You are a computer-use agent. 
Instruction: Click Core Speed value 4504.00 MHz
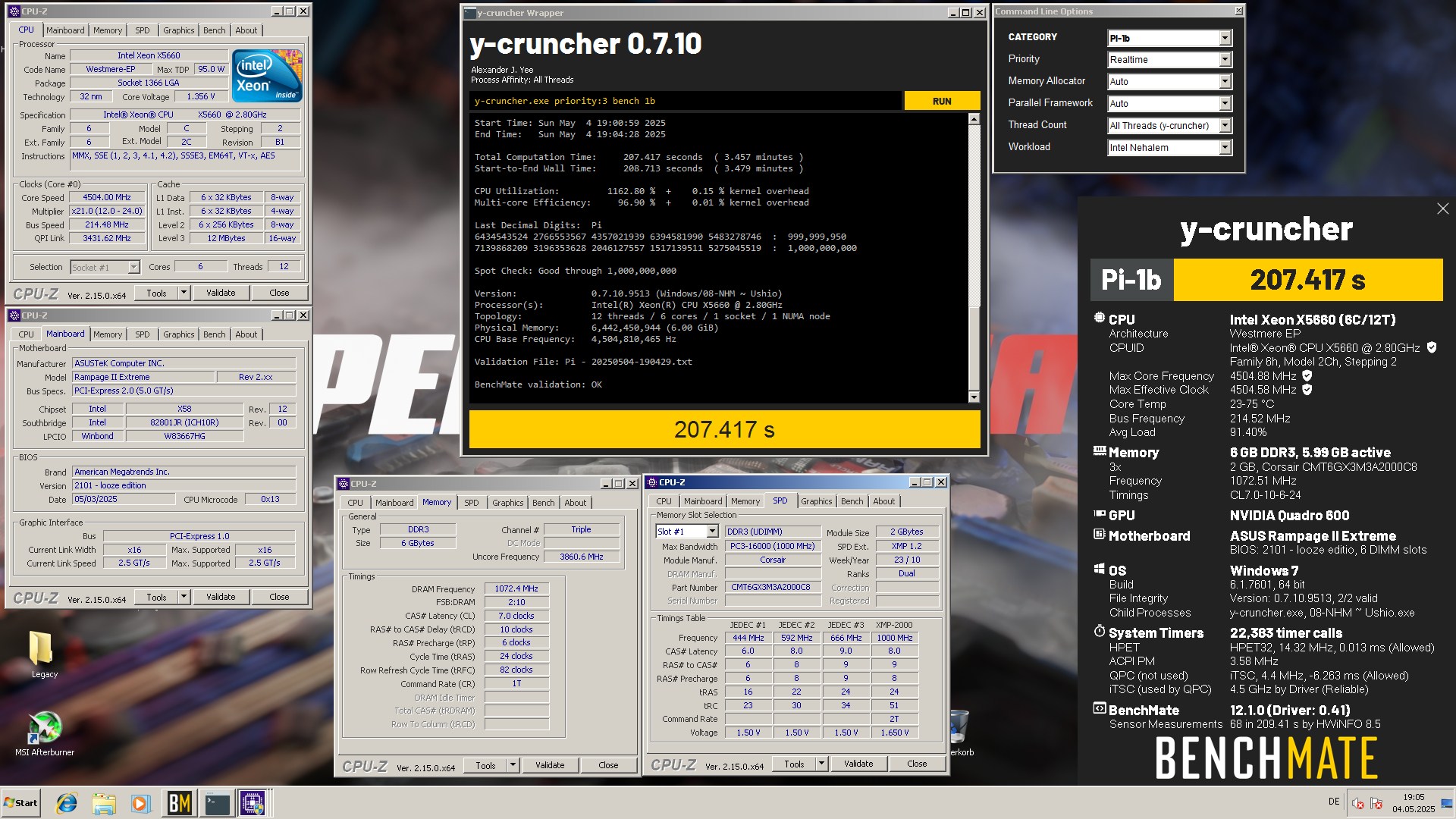pyautogui.click(x=107, y=197)
